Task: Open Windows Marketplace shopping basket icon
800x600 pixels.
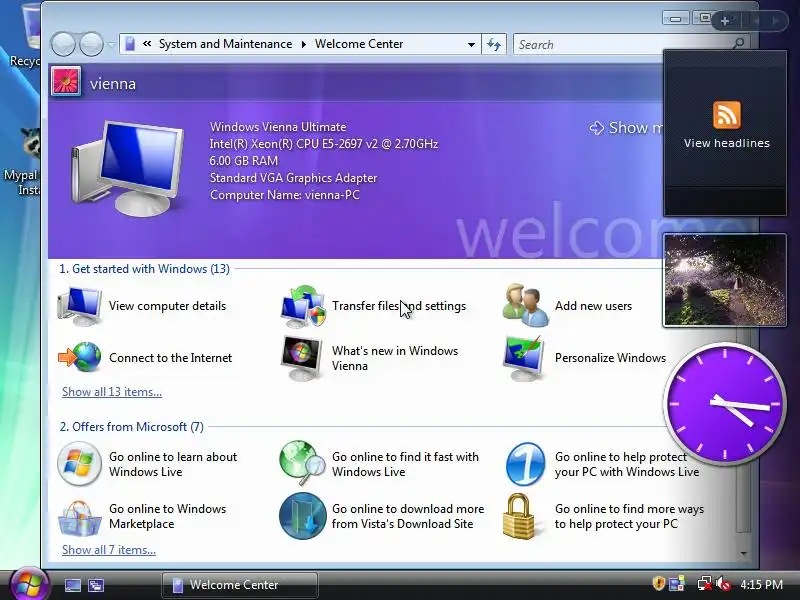Action: [79, 517]
